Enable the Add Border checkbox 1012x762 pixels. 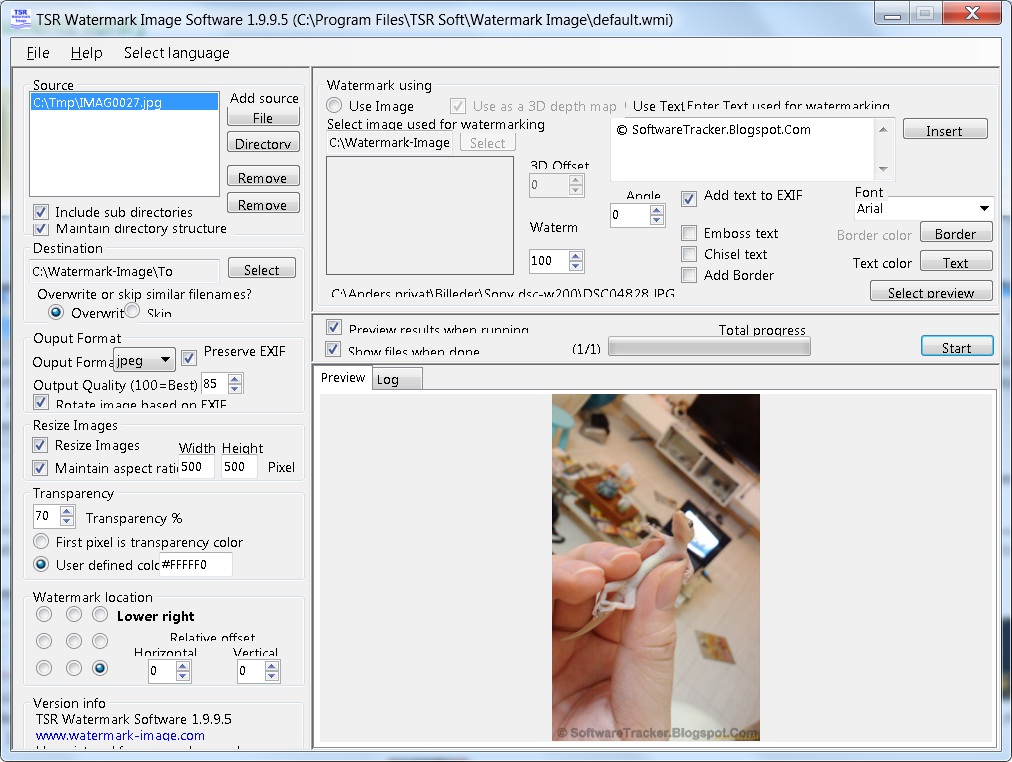click(689, 276)
